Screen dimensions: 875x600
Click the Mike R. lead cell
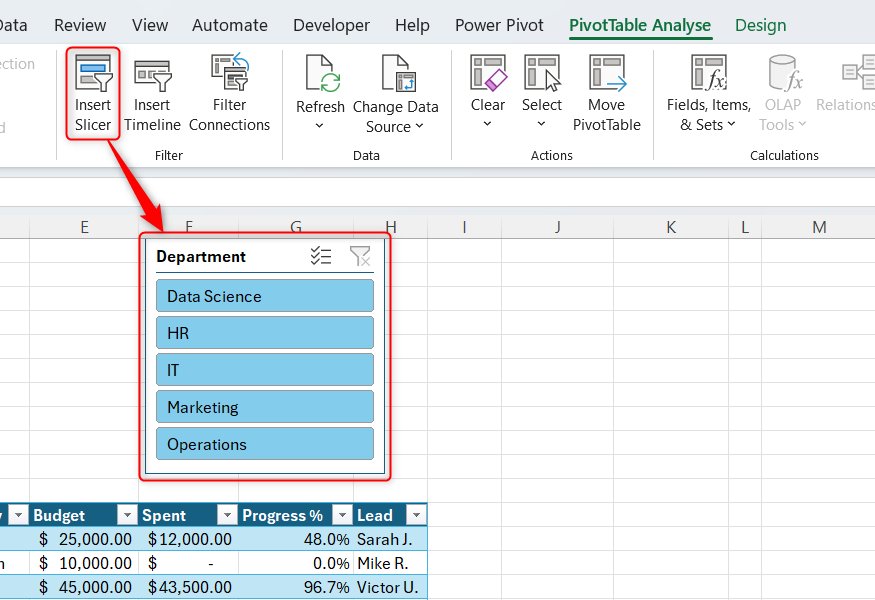(x=391, y=563)
